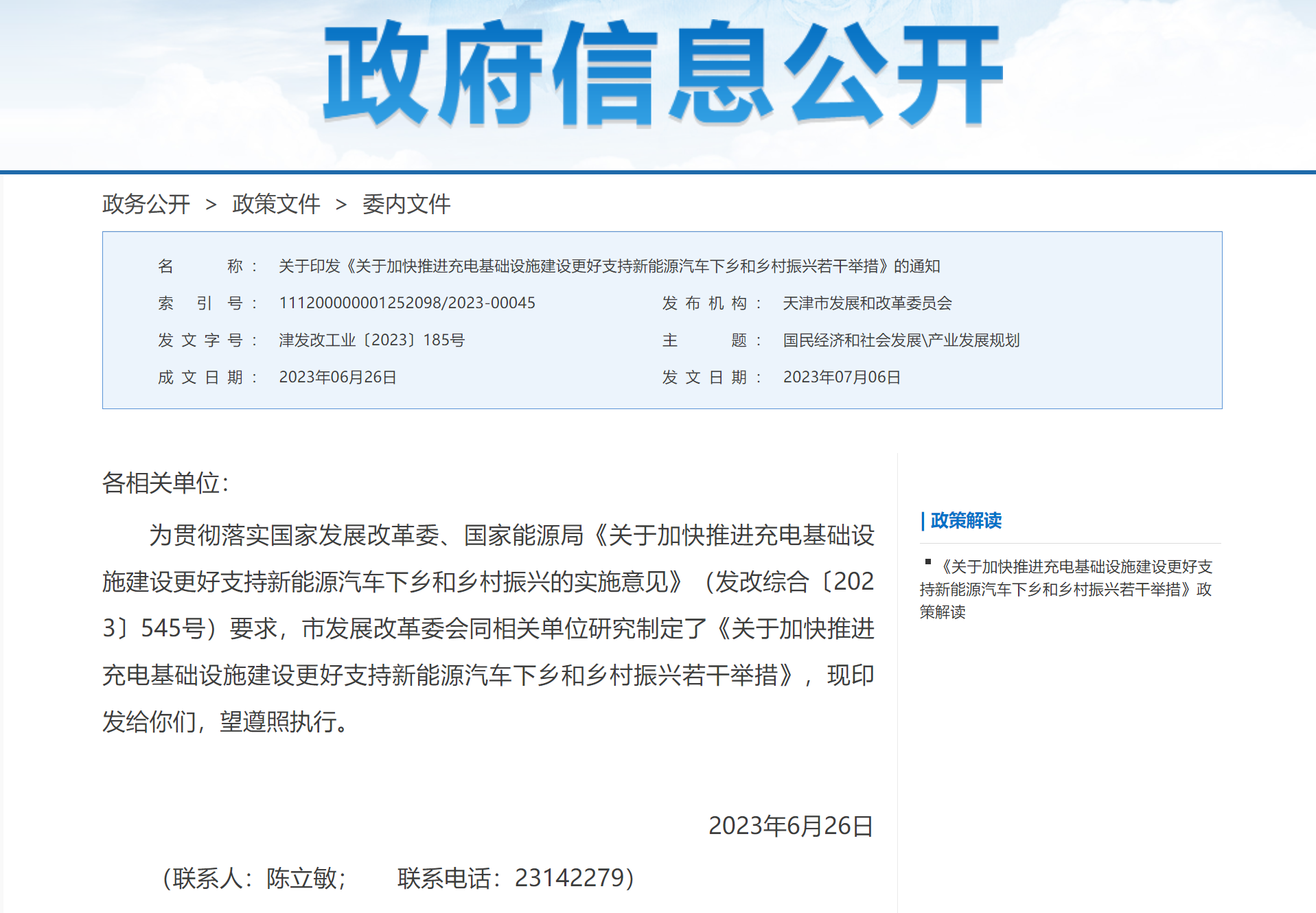Select the 委内文件 breadcrumb item
The image size is (1316, 913).
pos(406,204)
